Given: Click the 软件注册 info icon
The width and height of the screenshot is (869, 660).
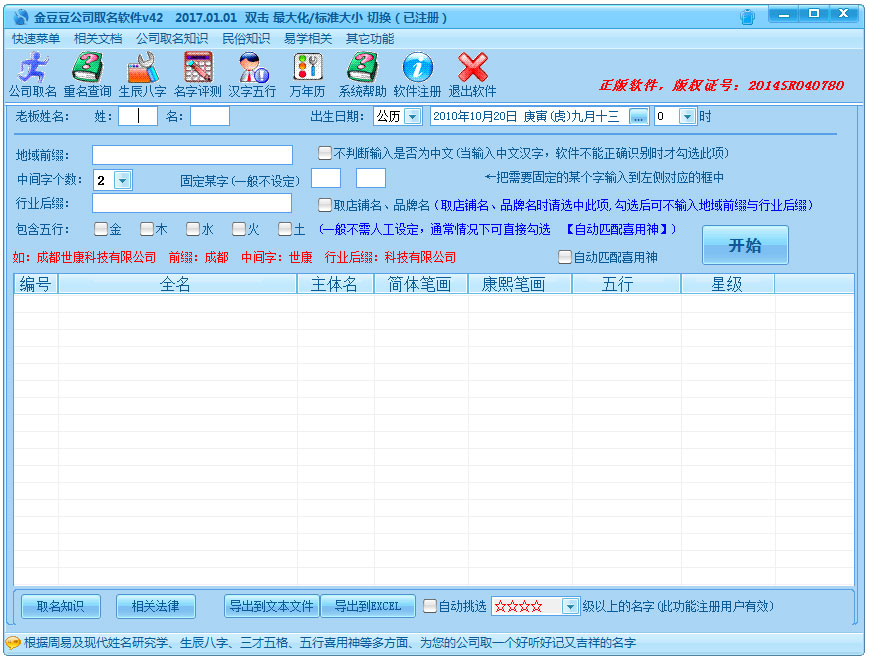Looking at the screenshot, I should (417, 68).
